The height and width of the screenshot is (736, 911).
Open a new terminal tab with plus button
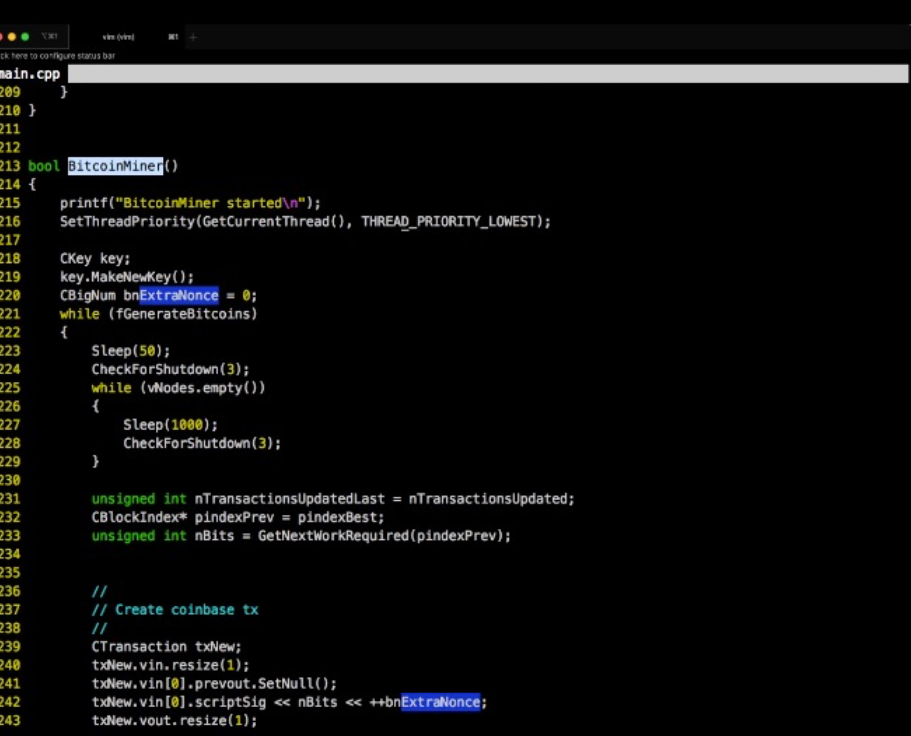[x=193, y=37]
